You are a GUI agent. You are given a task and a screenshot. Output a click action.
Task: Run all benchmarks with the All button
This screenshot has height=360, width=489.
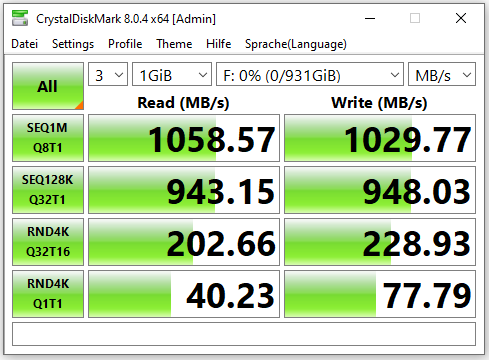coord(48,86)
